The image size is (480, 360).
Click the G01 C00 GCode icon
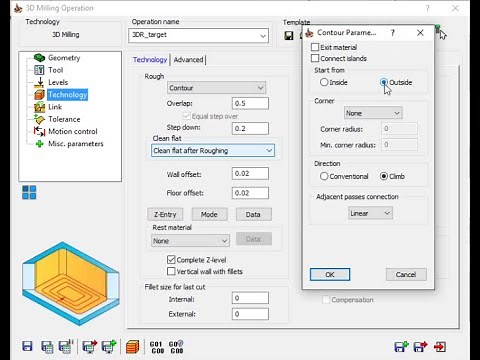pyautogui.click(x=157, y=347)
